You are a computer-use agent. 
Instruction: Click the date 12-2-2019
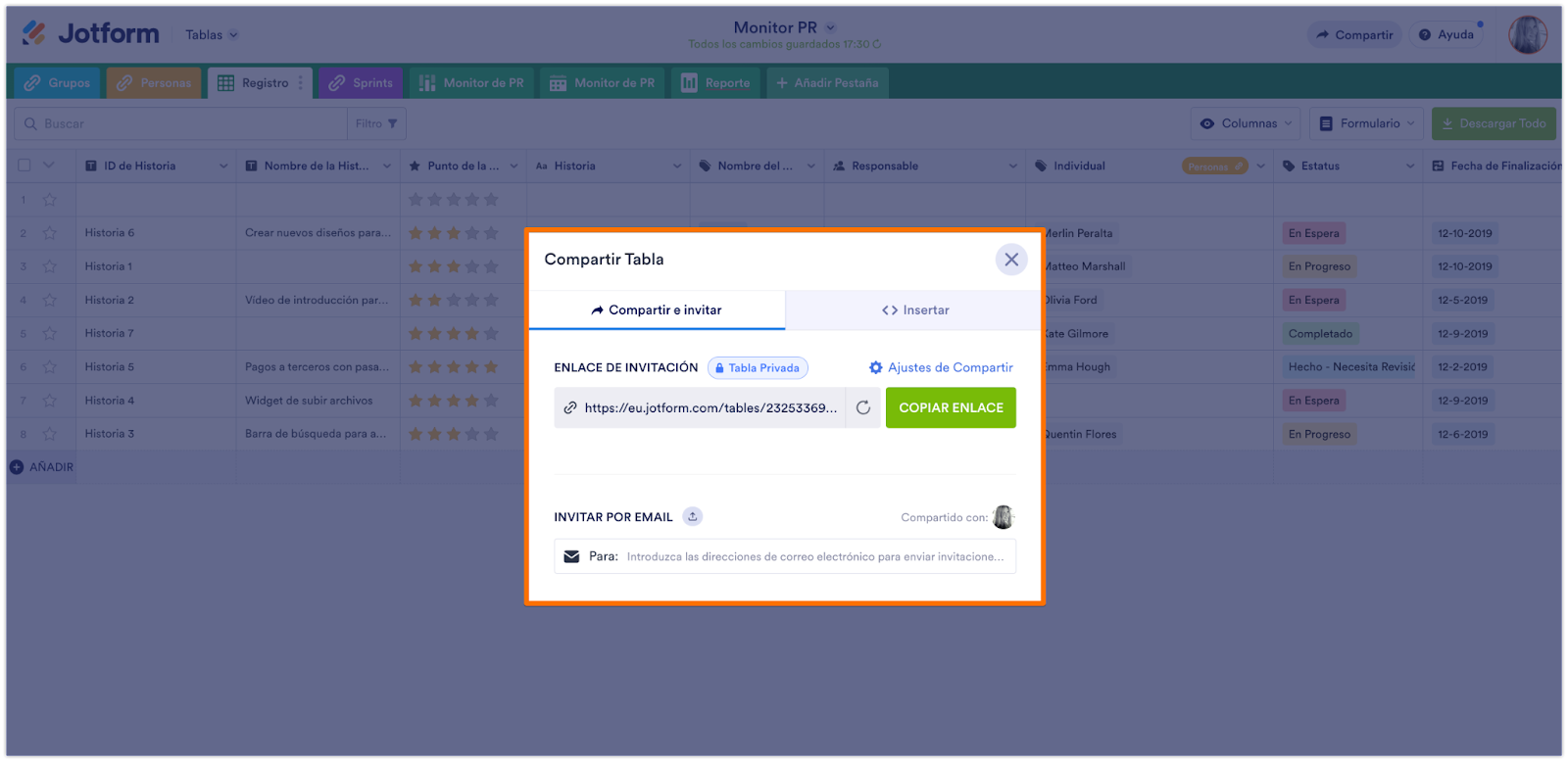1462,367
